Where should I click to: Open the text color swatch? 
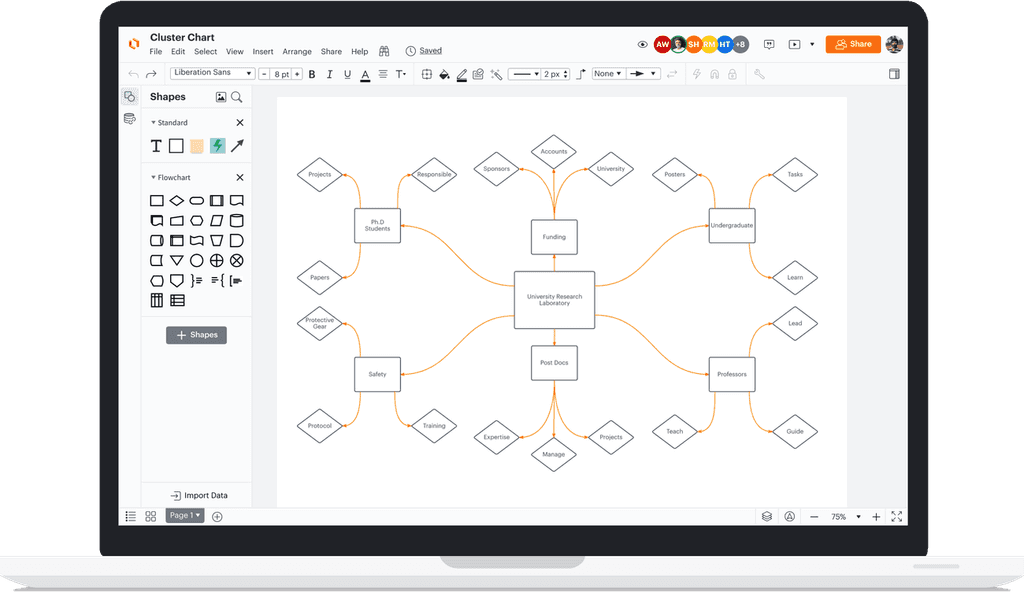[364, 75]
